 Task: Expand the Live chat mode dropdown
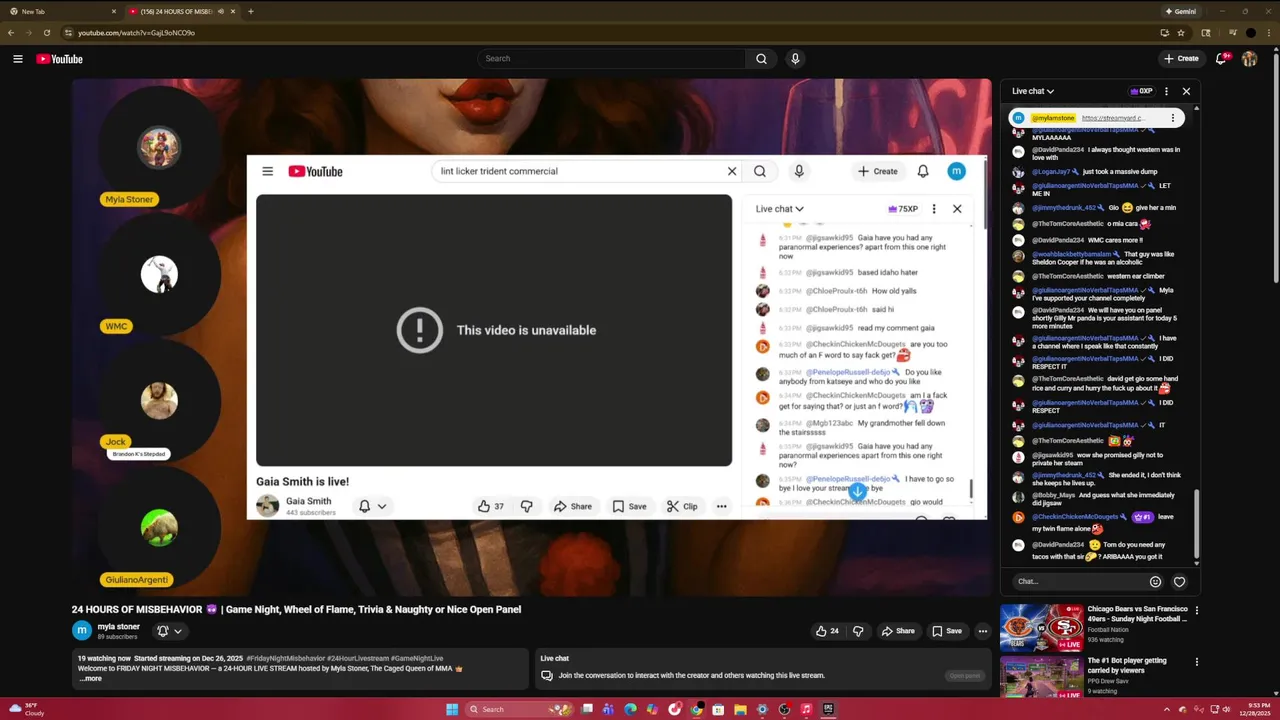point(1033,91)
